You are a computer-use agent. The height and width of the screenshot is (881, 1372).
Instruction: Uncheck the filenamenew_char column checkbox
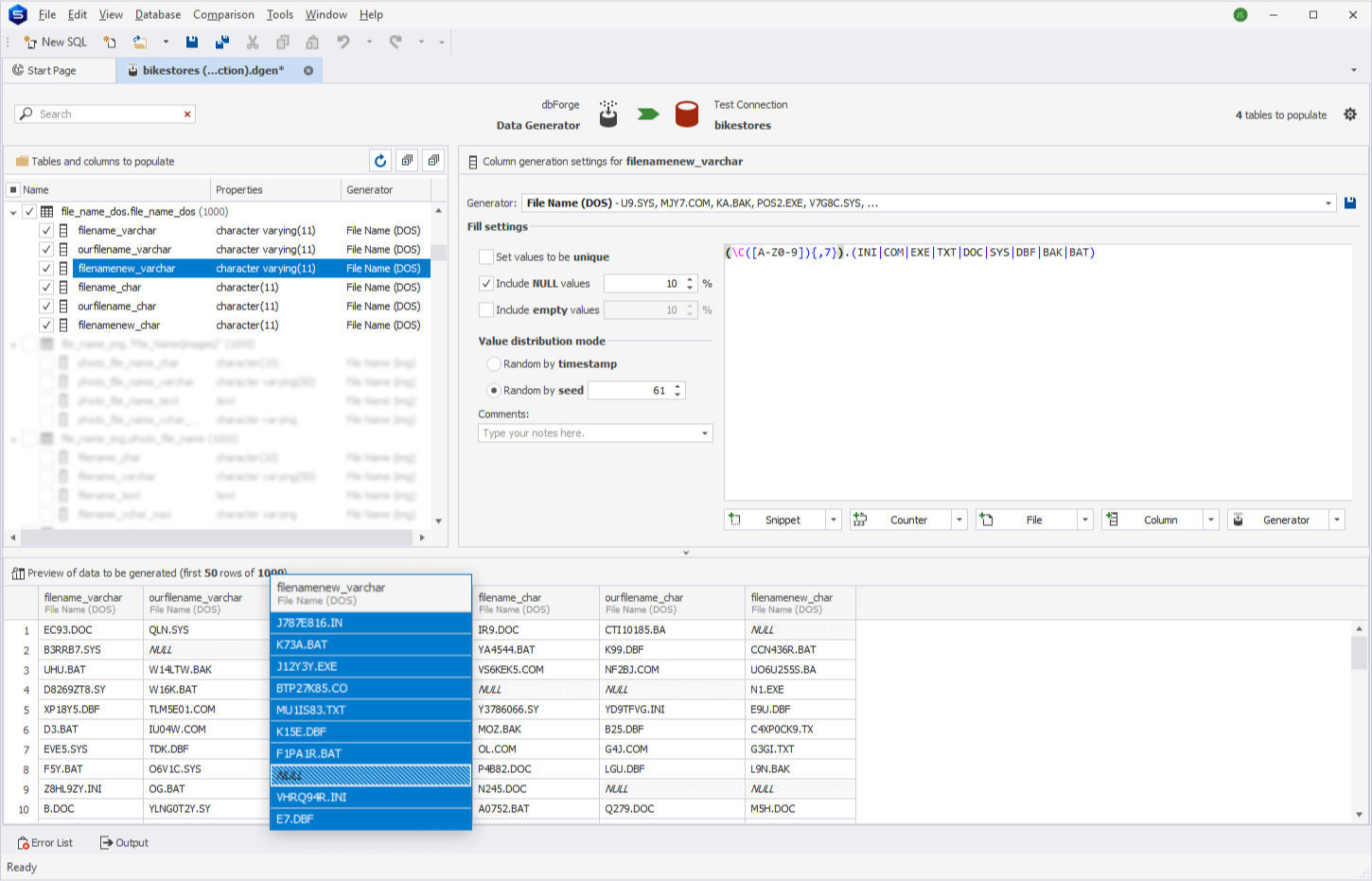(x=45, y=326)
